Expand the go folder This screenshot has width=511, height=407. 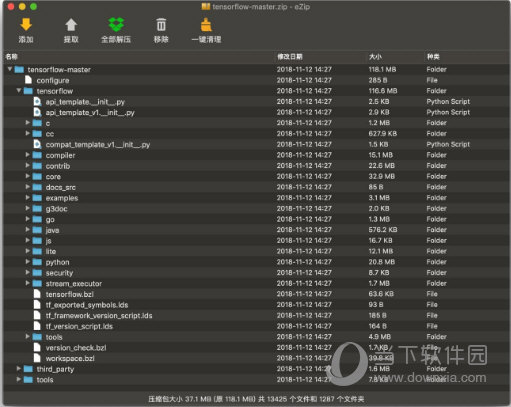[x=28, y=219]
